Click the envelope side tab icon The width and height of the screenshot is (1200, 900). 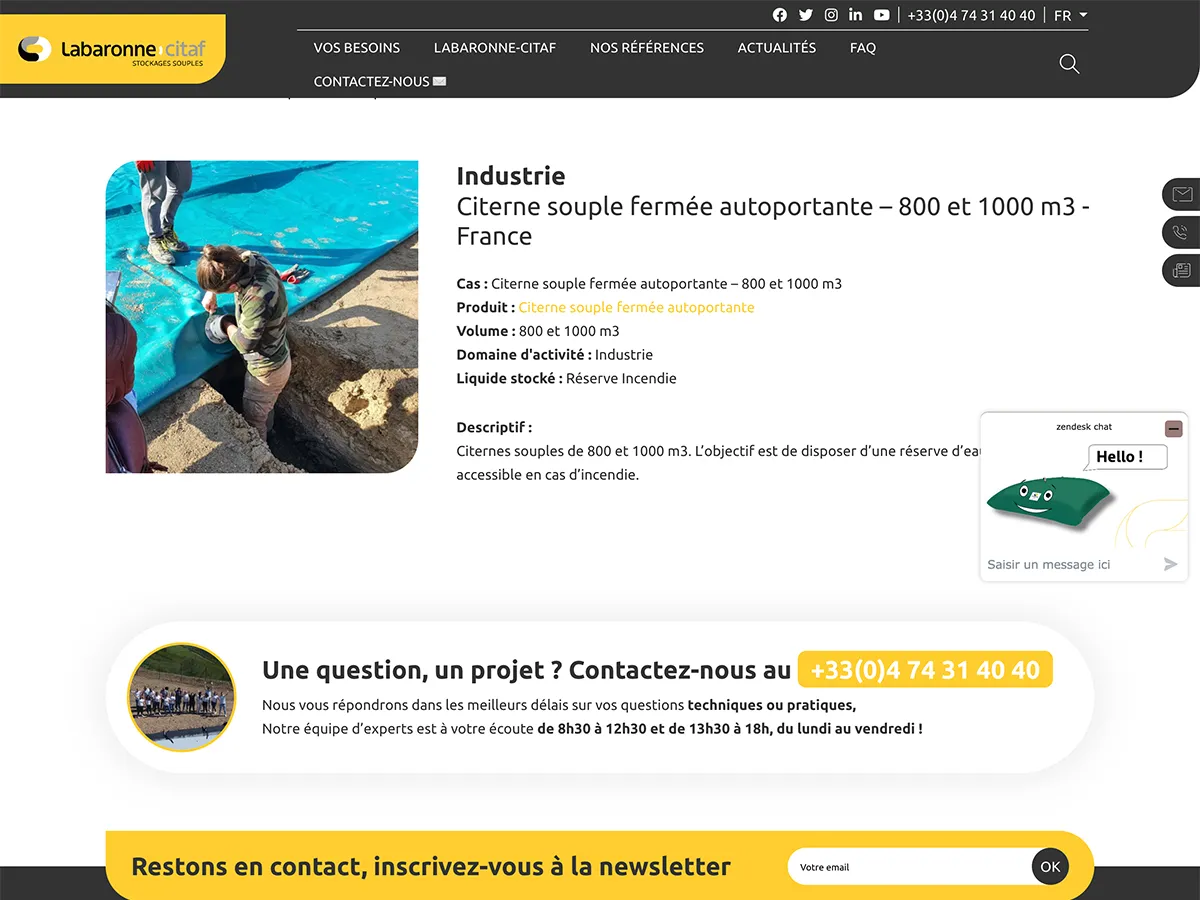[1182, 194]
